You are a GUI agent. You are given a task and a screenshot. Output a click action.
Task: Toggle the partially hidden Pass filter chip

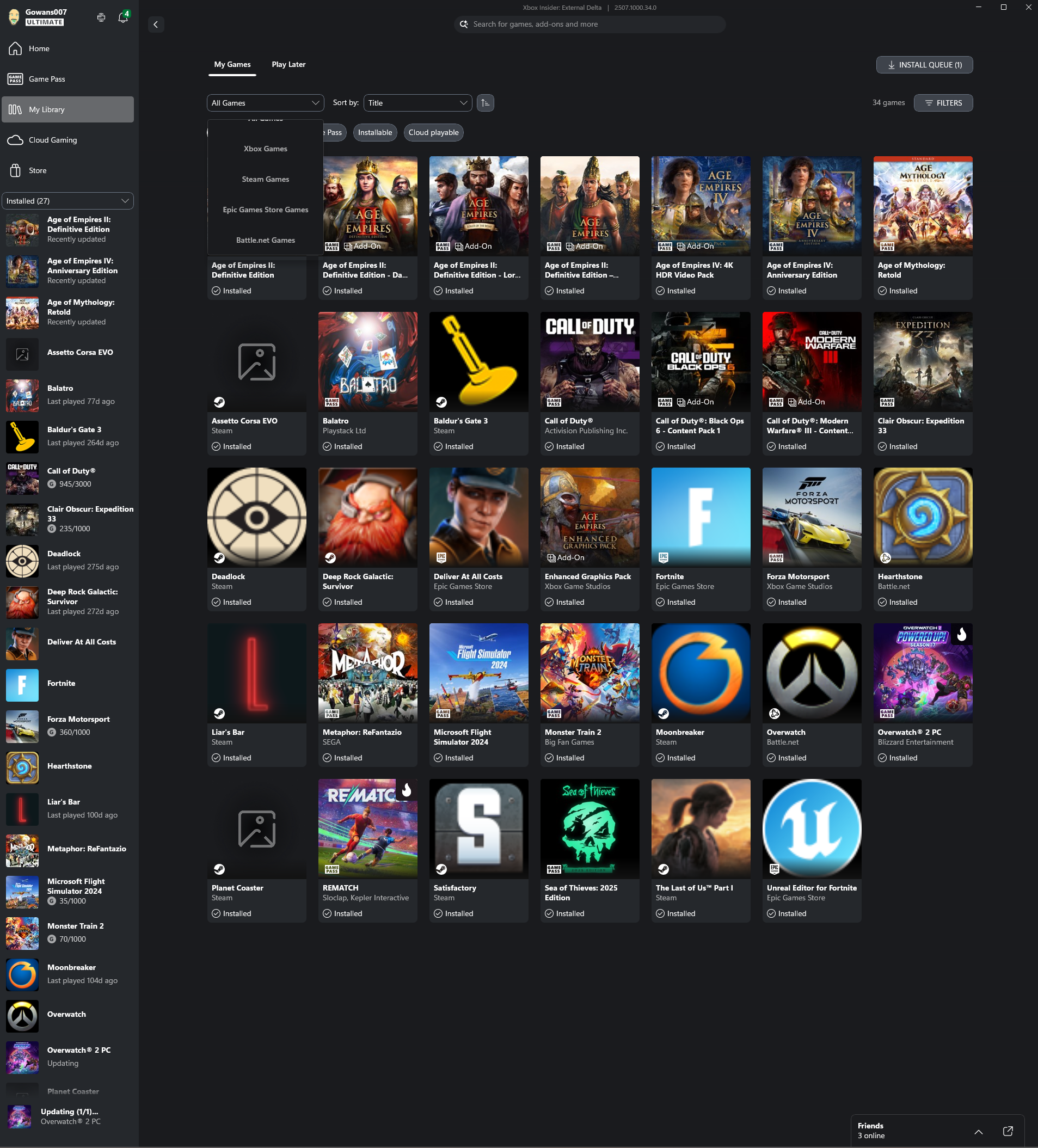coord(335,133)
